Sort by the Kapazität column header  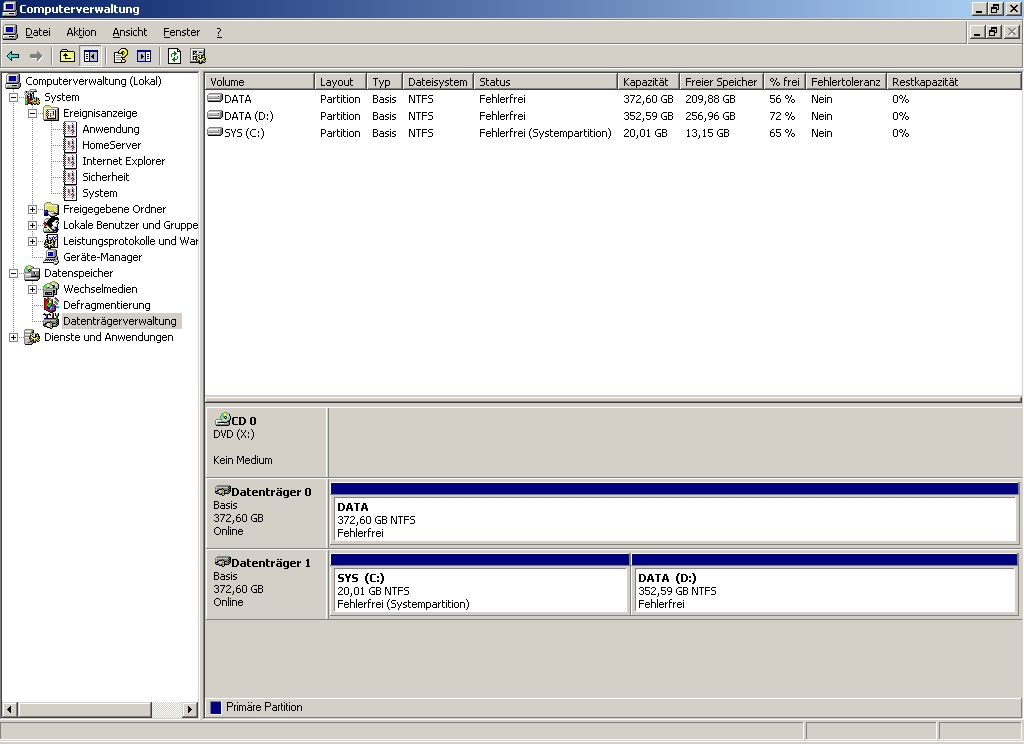(648, 82)
